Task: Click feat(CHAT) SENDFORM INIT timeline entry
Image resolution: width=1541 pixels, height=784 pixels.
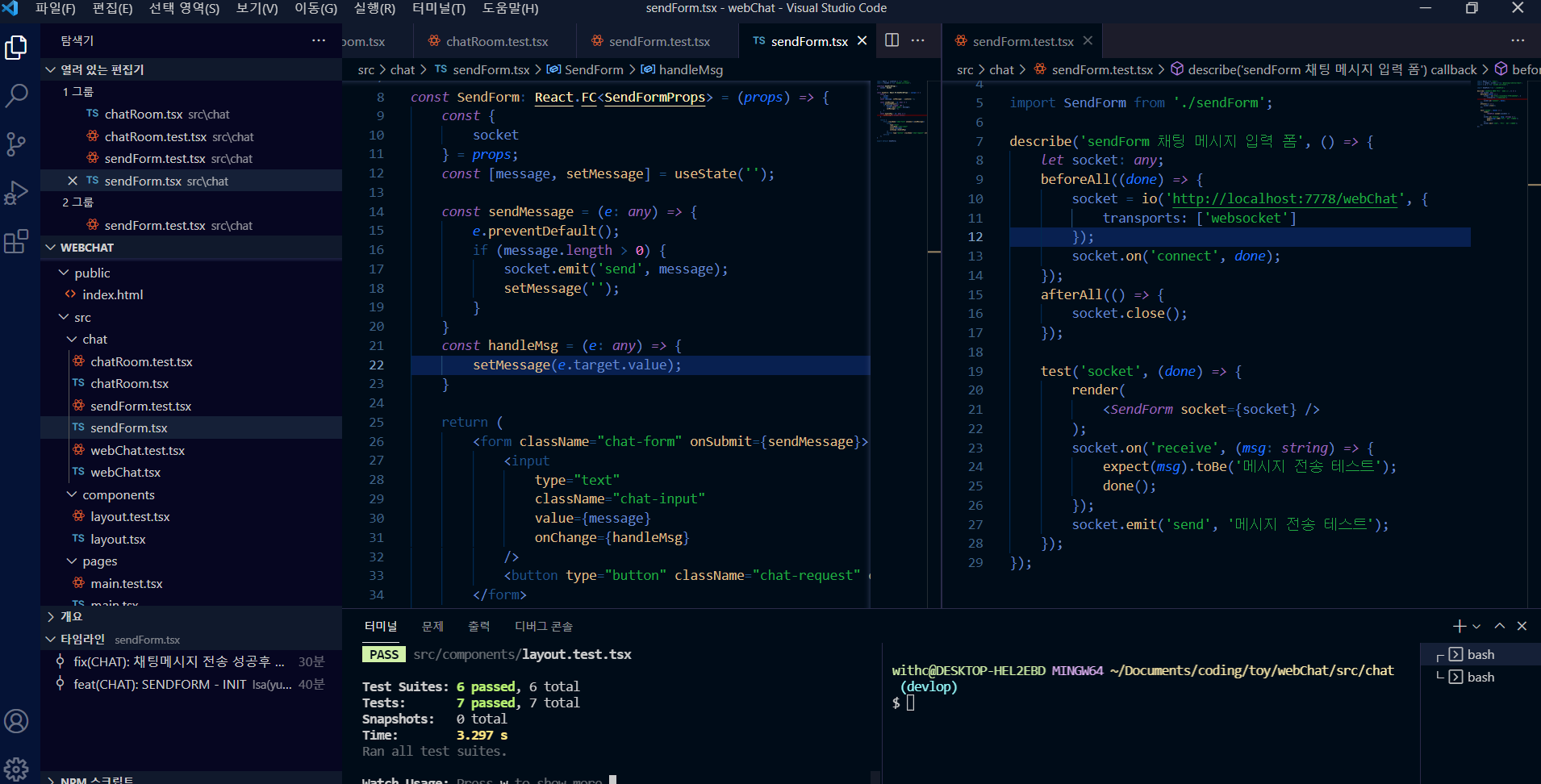Action: tap(191, 684)
